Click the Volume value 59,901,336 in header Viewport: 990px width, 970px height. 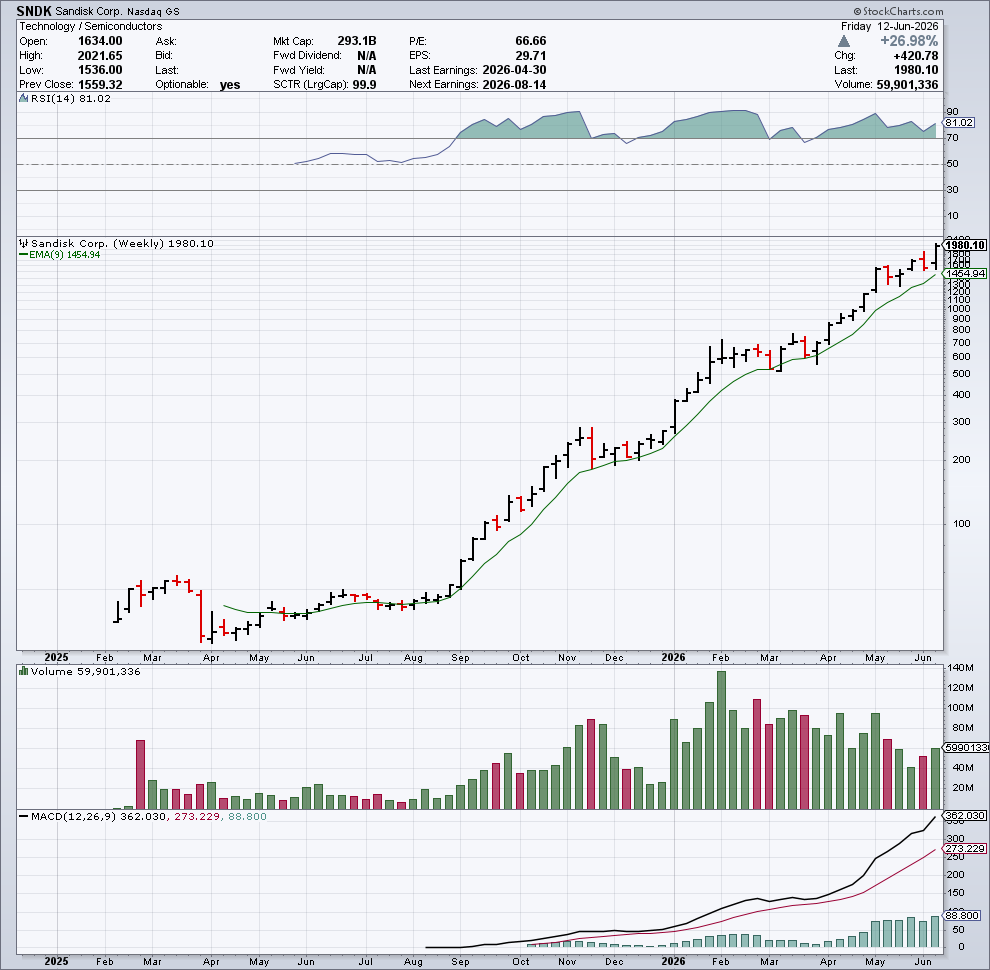907,85
